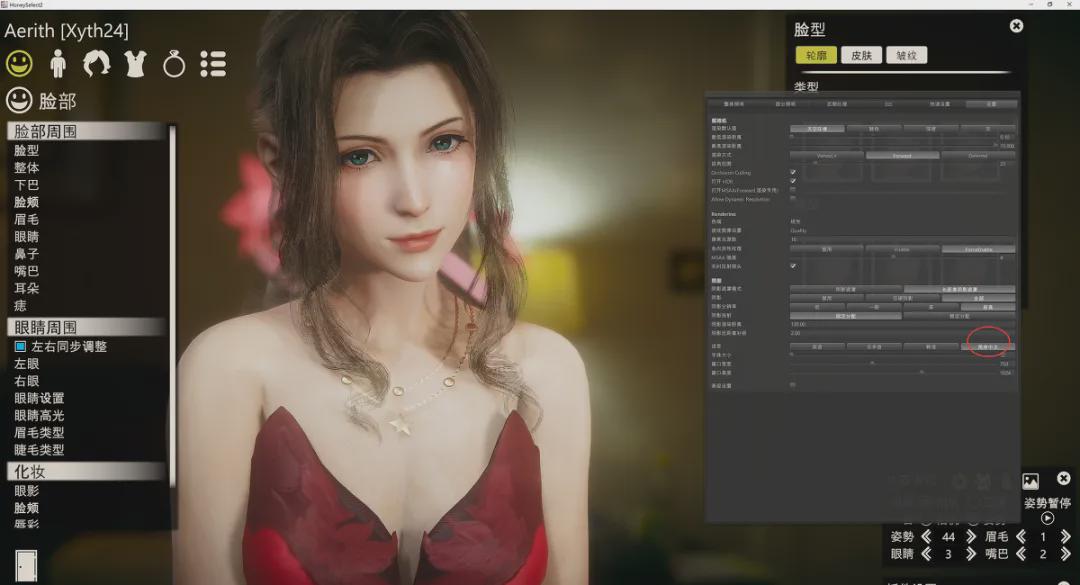The width and height of the screenshot is (1080, 585).
Task: Toggle the 打开 HDR checkbox
Action: point(793,181)
